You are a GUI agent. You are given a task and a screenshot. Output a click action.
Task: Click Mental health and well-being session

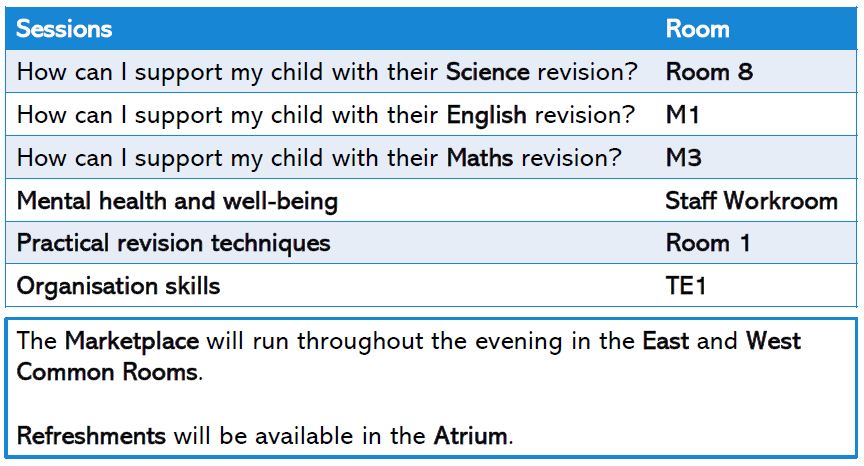coord(177,201)
